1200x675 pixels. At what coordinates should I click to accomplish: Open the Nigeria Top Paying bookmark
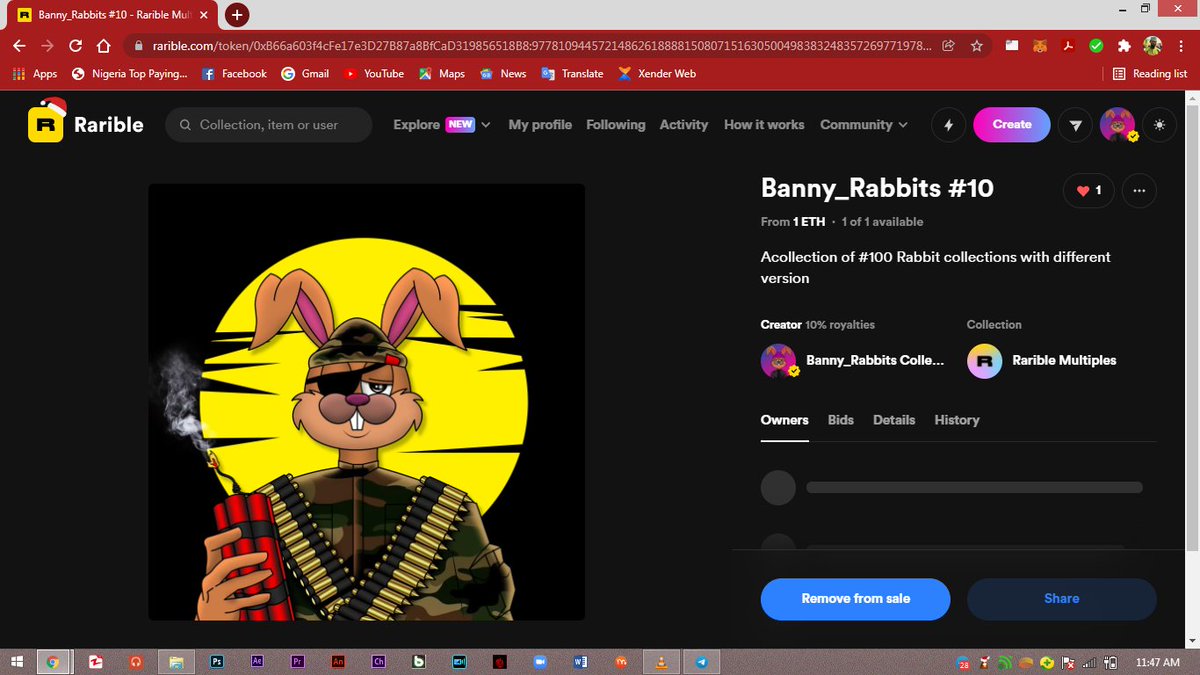130,74
